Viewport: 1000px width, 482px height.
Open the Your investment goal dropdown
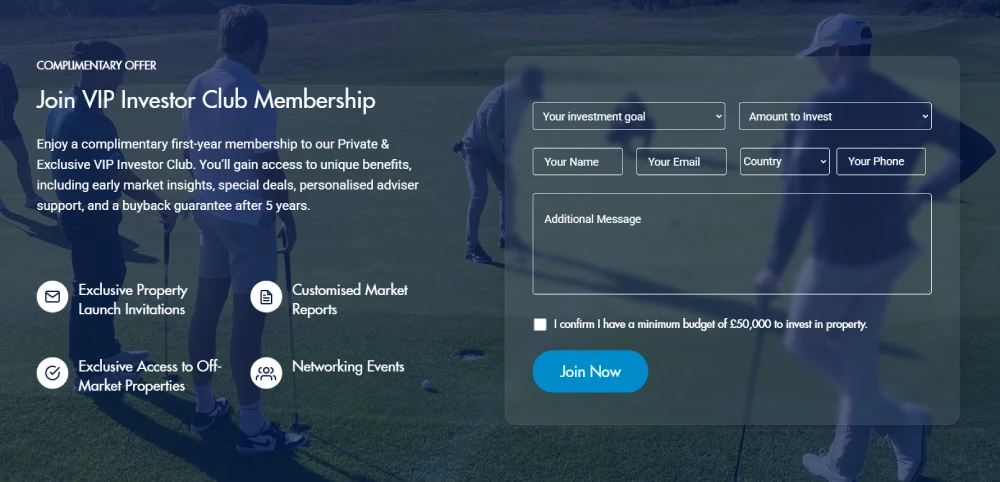tap(629, 116)
